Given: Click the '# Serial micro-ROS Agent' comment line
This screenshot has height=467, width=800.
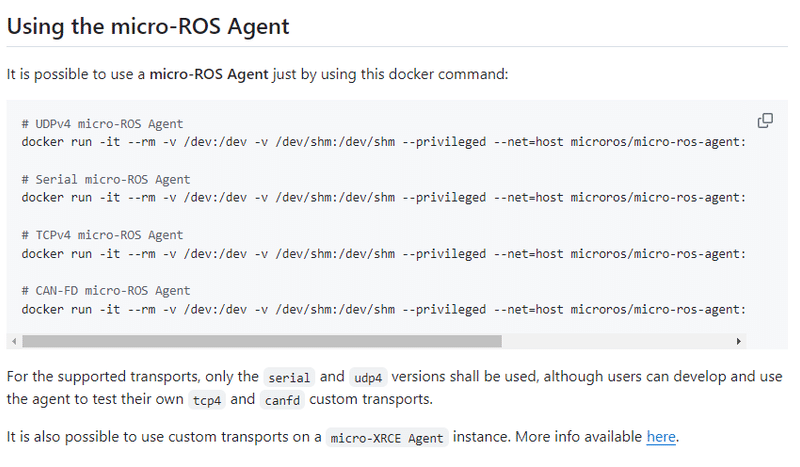Looking at the screenshot, I should coord(106,180).
